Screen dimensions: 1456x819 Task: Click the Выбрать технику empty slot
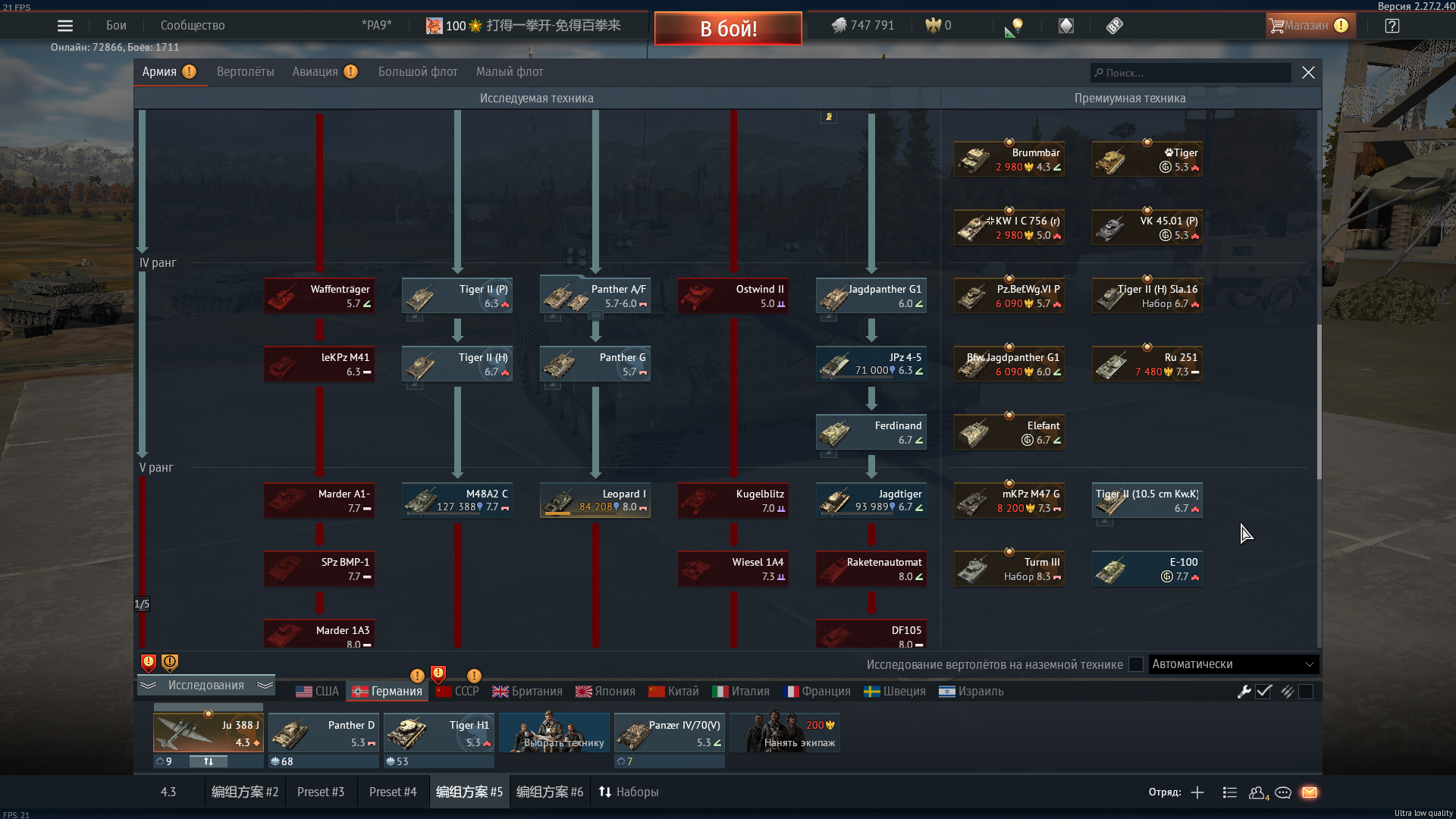coord(554,733)
